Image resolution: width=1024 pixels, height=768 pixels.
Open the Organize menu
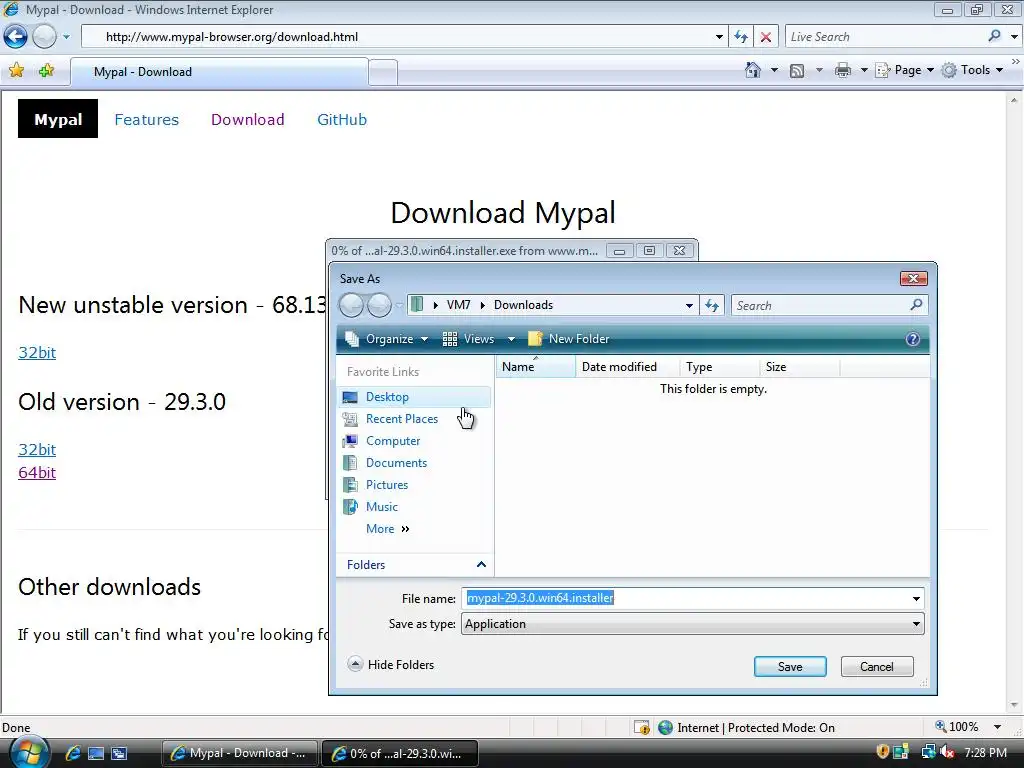(387, 339)
